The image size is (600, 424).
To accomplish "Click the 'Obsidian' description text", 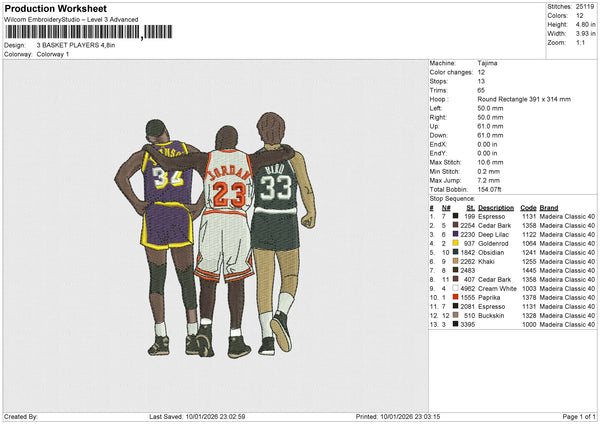I will click(491, 253).
